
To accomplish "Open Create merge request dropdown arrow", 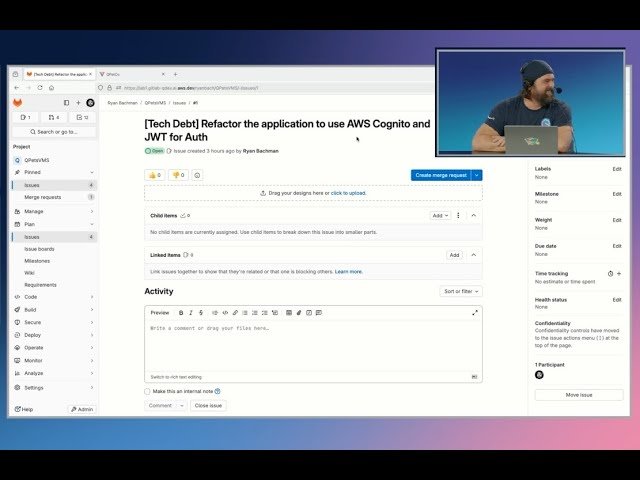I will 476,175.
